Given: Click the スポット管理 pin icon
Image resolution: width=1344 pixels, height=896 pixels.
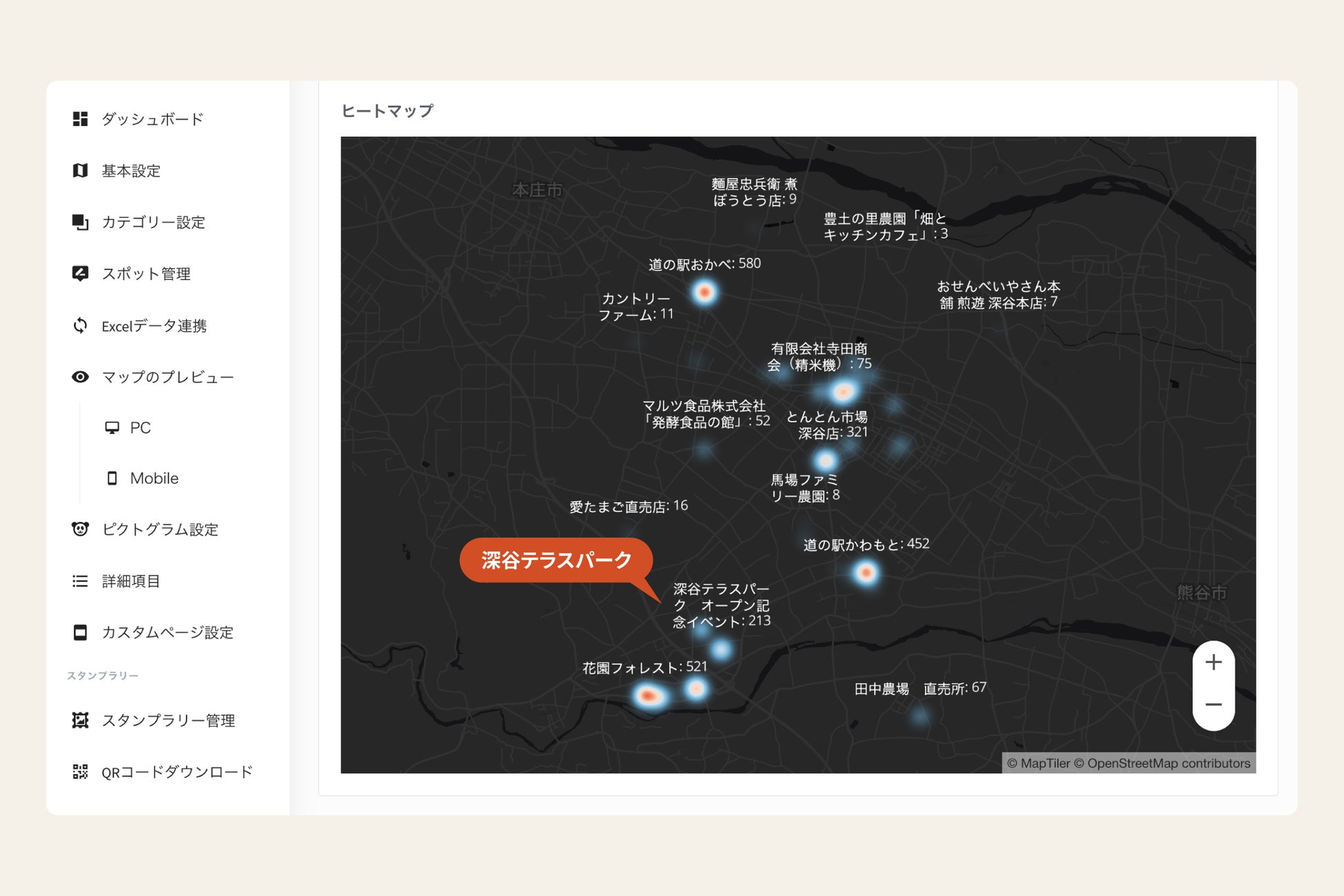Looking at the screenshot, I should 81,274.
